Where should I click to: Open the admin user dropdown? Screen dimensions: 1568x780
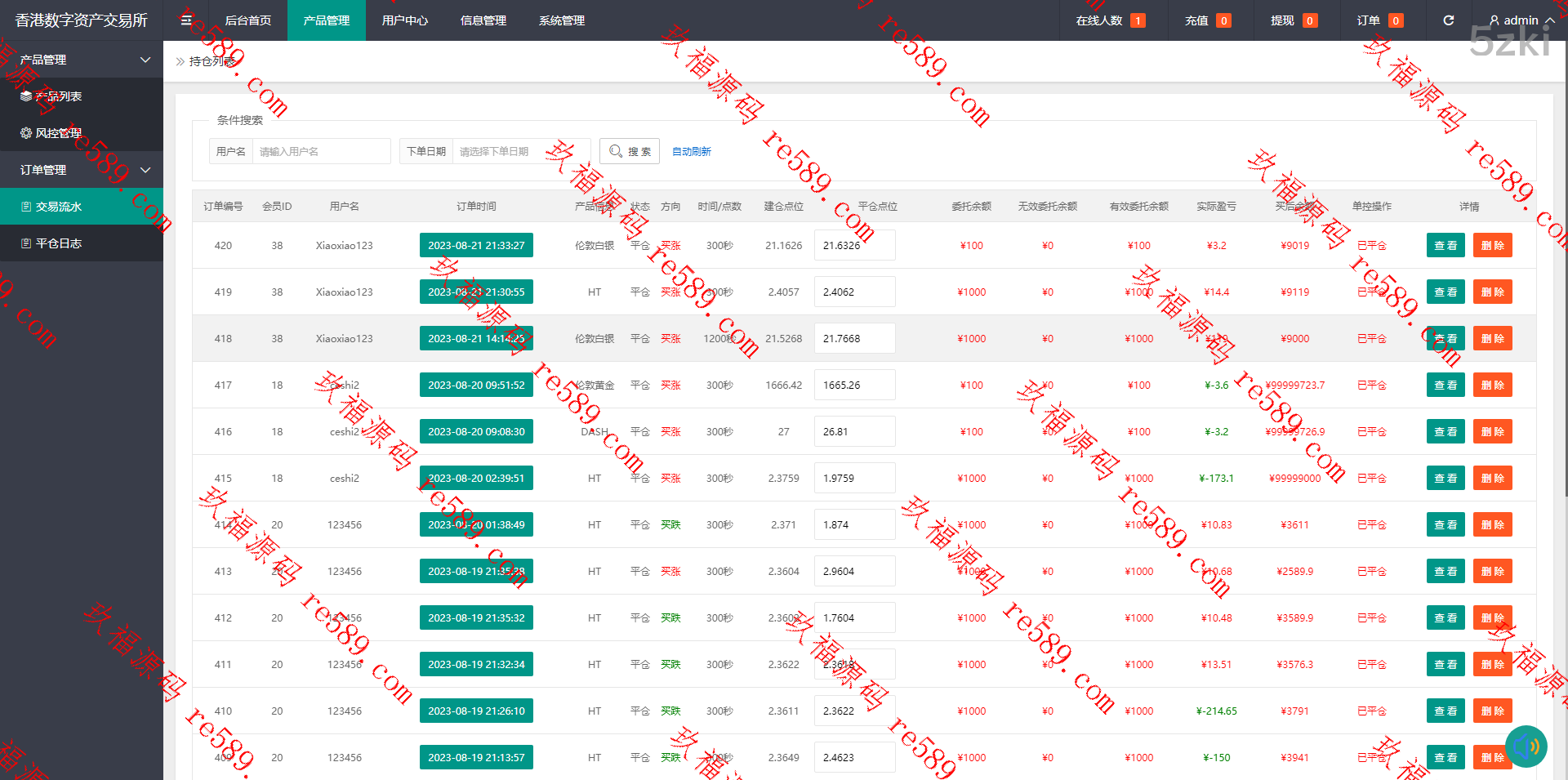(1521, 20)
